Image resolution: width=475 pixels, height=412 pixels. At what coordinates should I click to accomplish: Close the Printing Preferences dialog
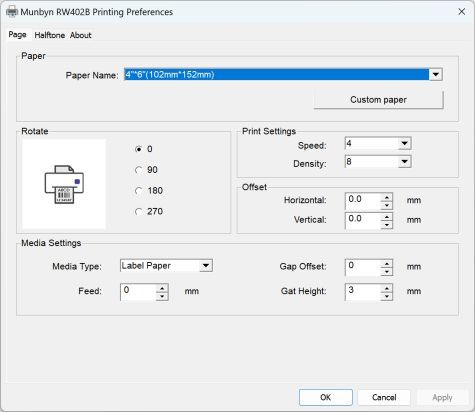tap(461, 12)
